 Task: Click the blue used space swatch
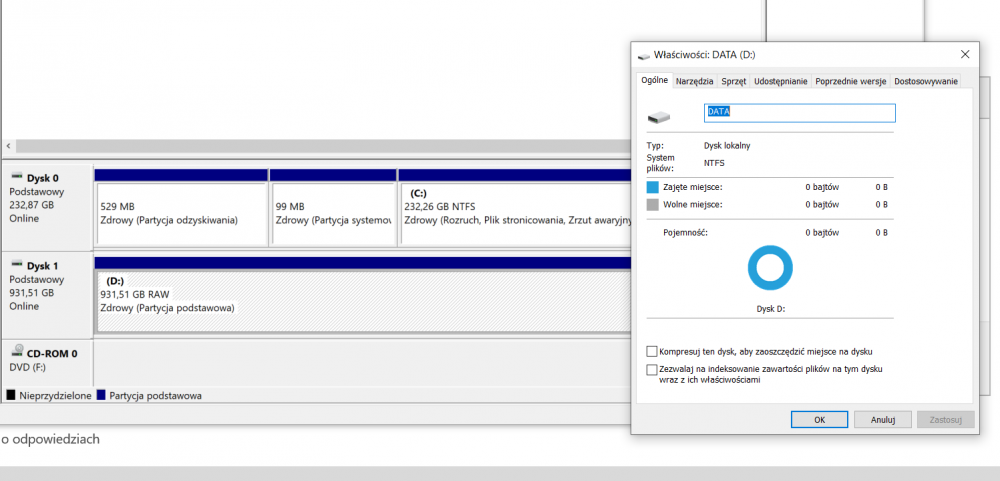[653, 187]
